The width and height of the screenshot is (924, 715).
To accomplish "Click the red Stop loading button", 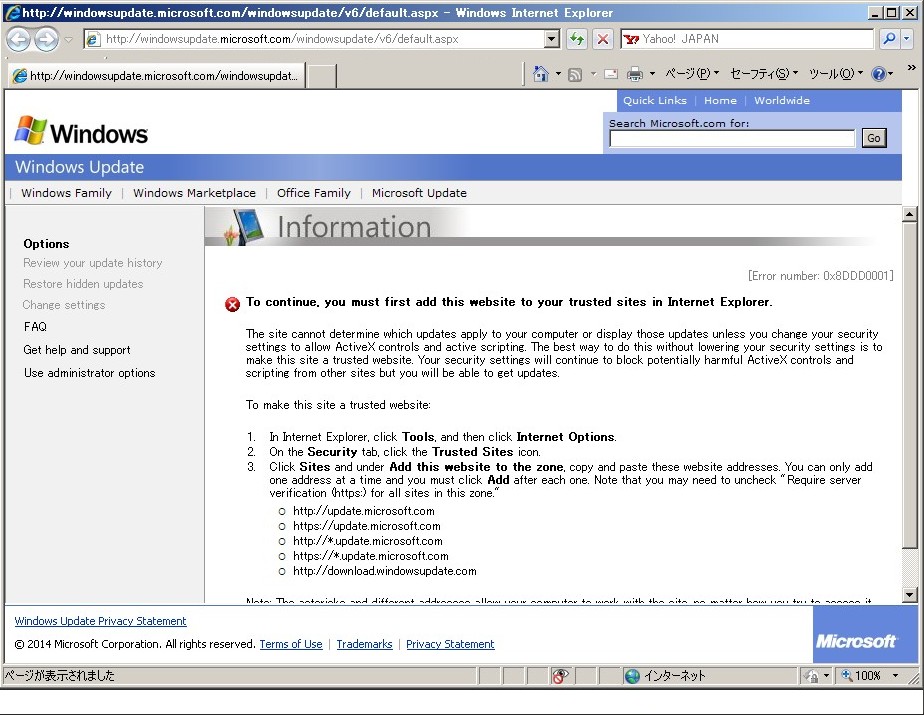I will [602, 39].
